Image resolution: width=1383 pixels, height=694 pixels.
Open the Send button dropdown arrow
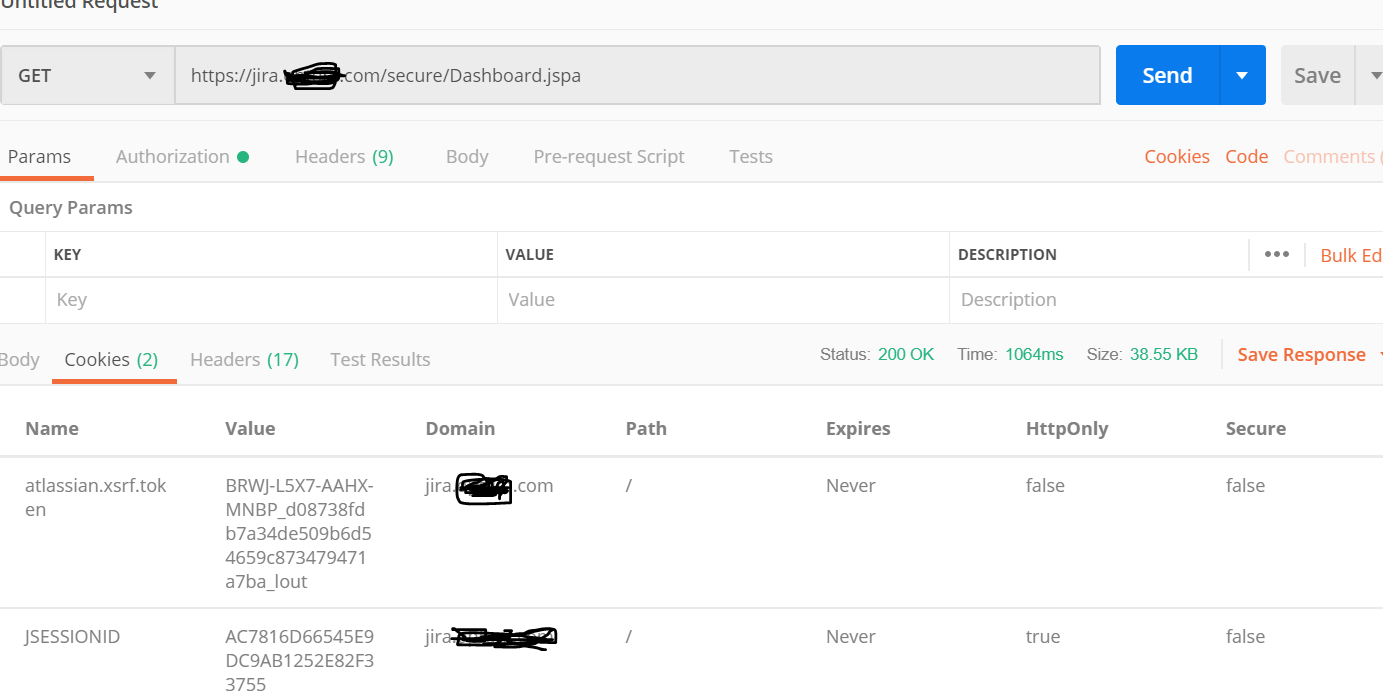[1243, 74]
